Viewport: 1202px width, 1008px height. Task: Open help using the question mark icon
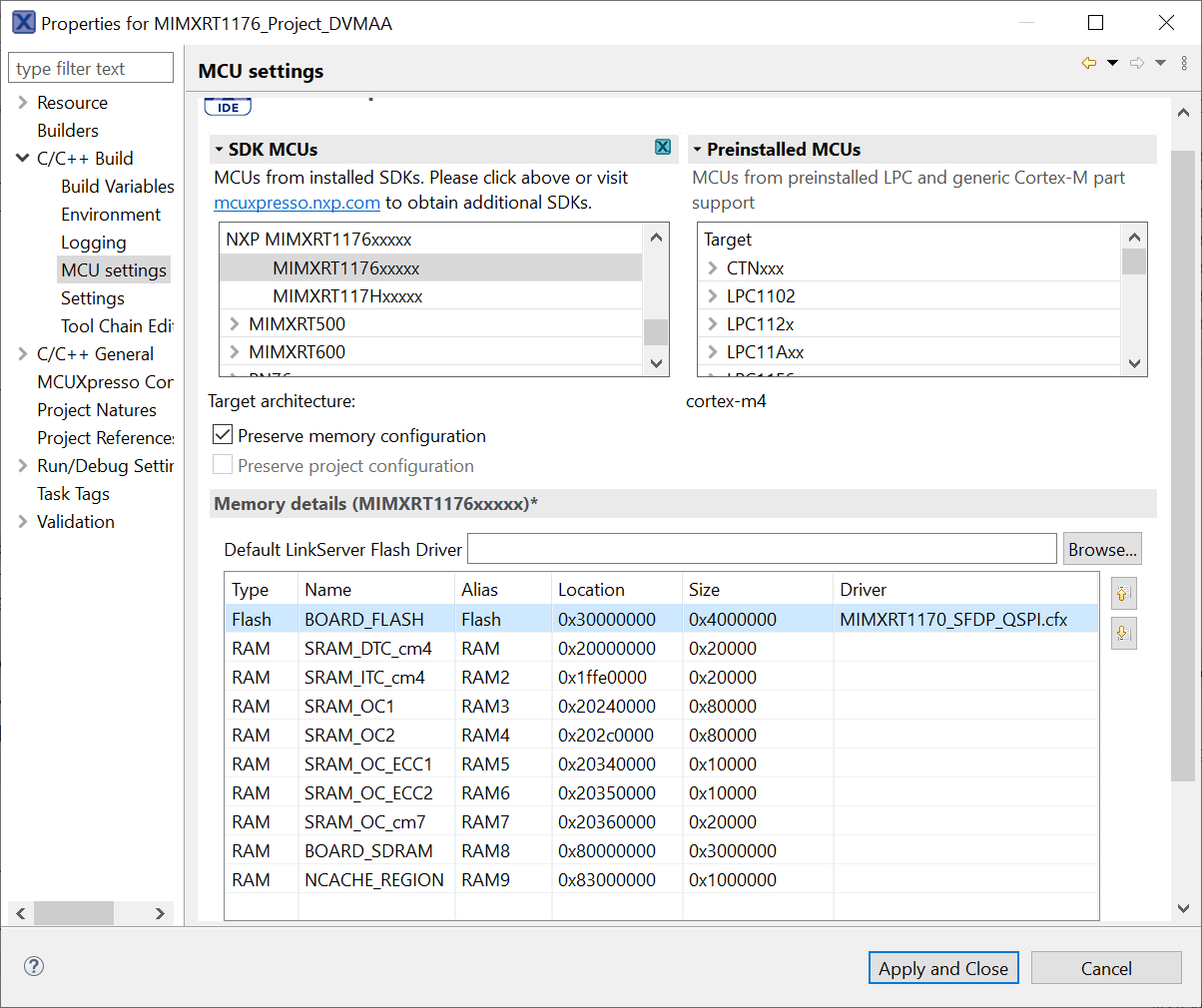pos(33,966)
